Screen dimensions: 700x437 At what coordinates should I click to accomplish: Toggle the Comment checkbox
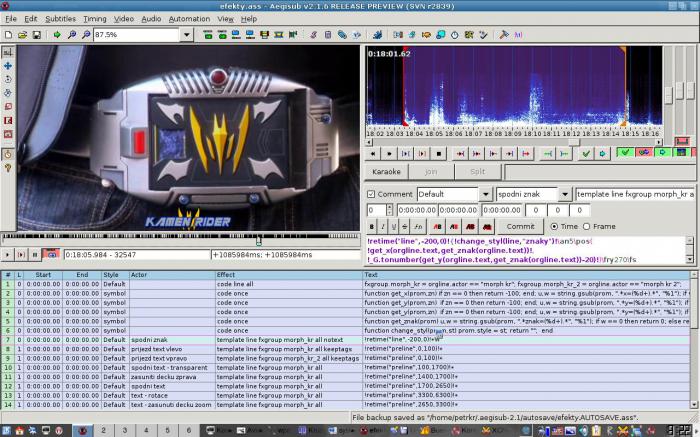click(x=371, y=194)
